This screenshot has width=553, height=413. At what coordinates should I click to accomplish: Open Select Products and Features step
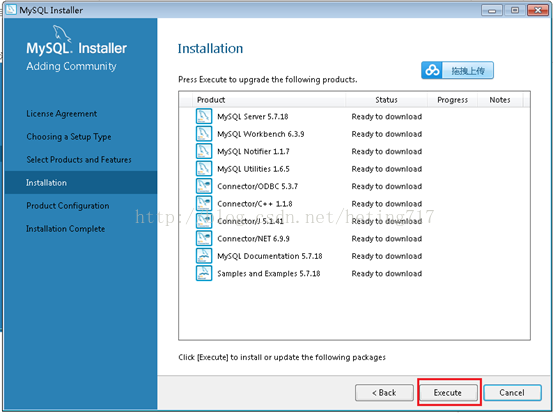(79, 159)
